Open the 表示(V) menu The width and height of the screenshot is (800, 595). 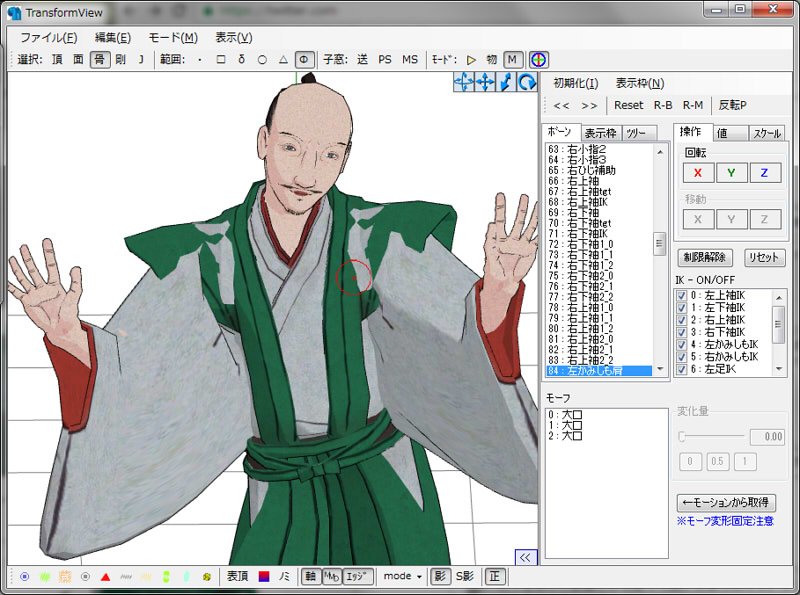[x=234, y=38]
